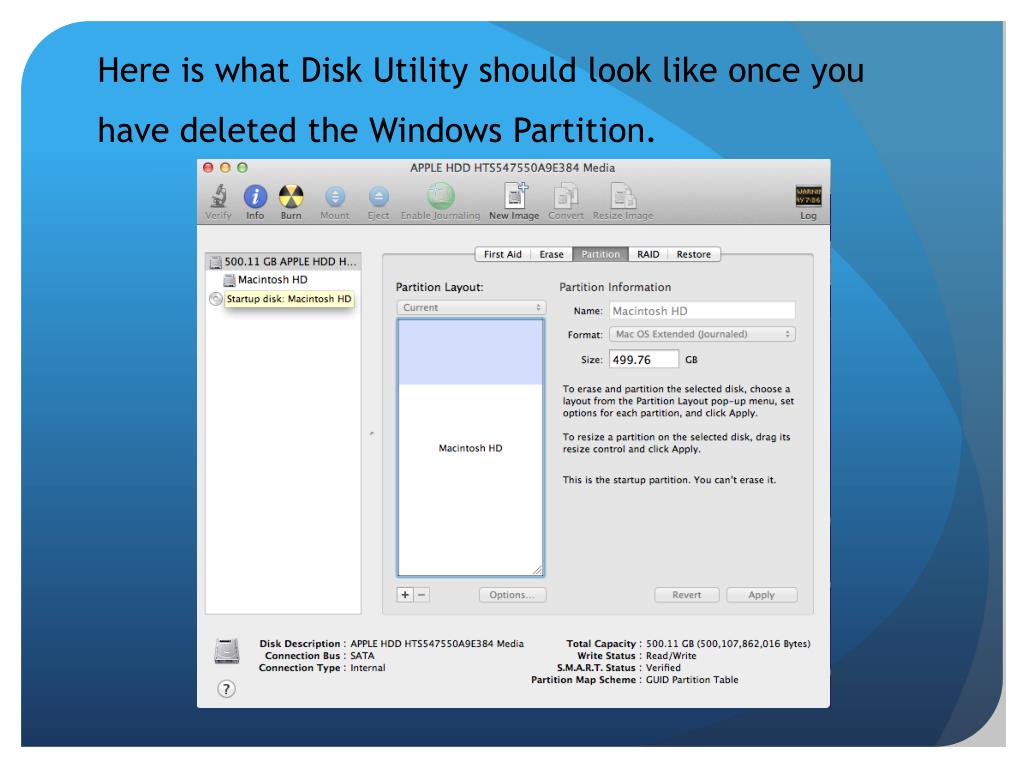
Task: Open the Partition Layout Current dropdown
Action: click(x=471, y=308)
